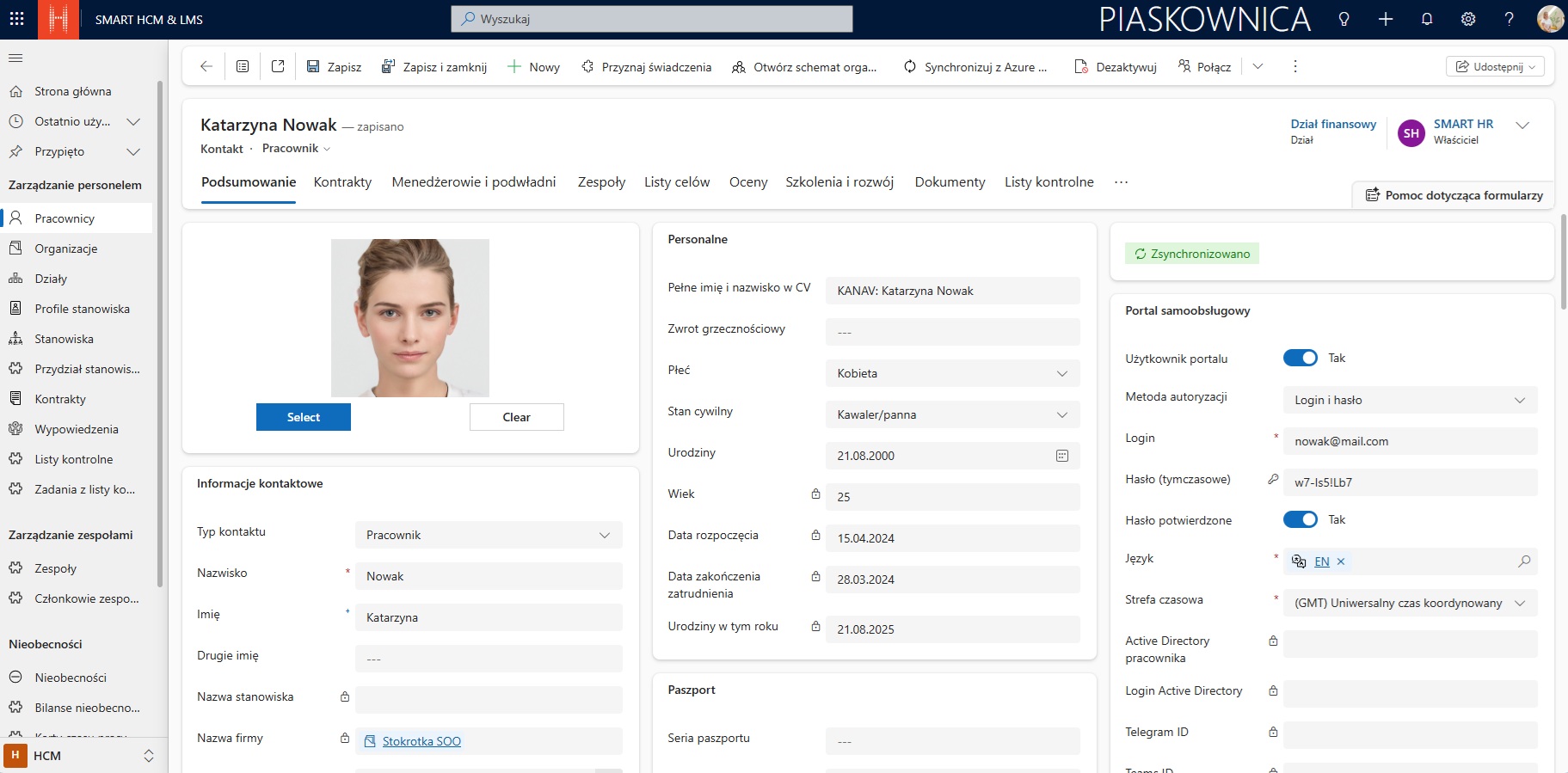This screenshot has height=773, width=1568.
Task: Click the Nazwisko input field
Action: 488,576
